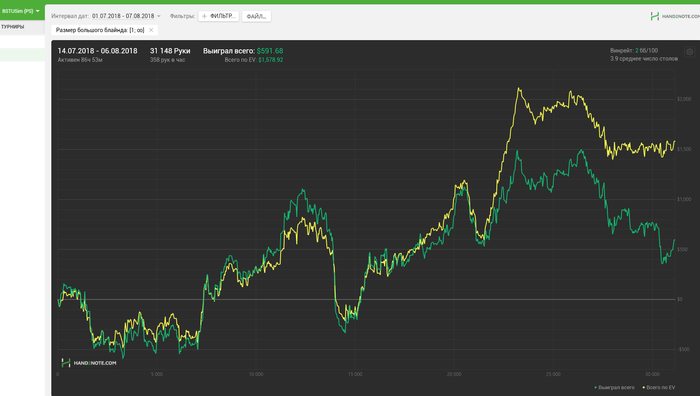Viewport: 700px width, 396px height.
Task: Click the total winnings value $591.68
Action: [270, 51]
